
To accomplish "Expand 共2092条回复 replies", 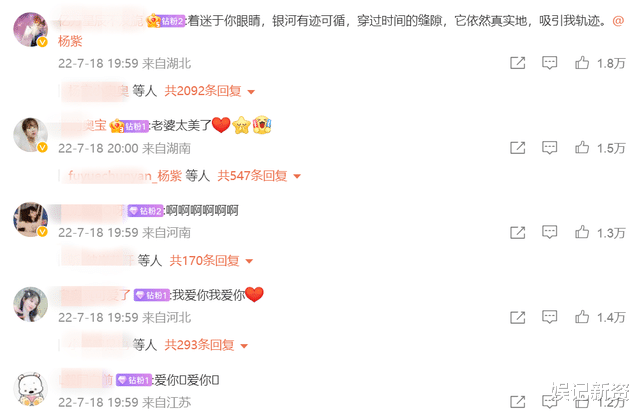I will [x=210, y=91].
